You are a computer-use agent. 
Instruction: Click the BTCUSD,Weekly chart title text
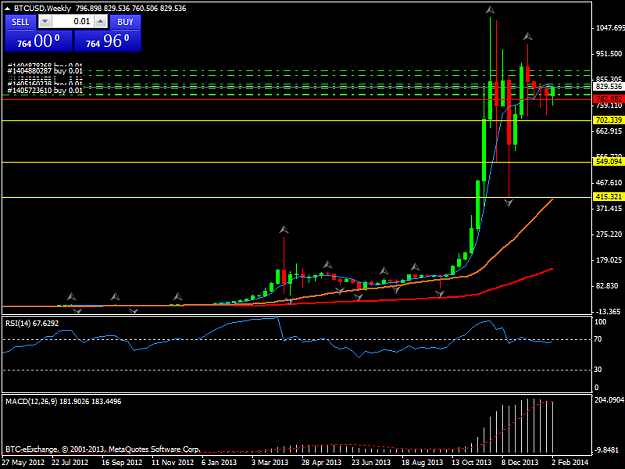click(42, 8)
